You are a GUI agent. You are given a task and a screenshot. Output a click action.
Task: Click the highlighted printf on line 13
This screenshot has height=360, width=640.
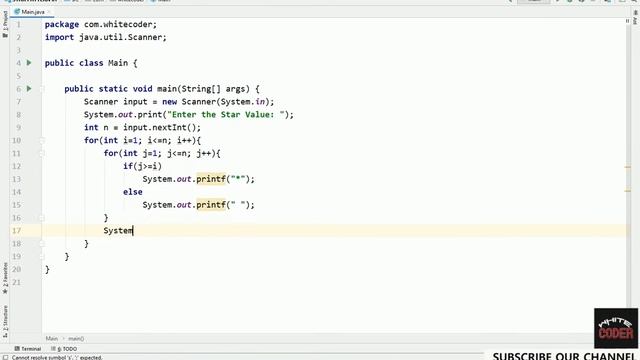point(211,179)
